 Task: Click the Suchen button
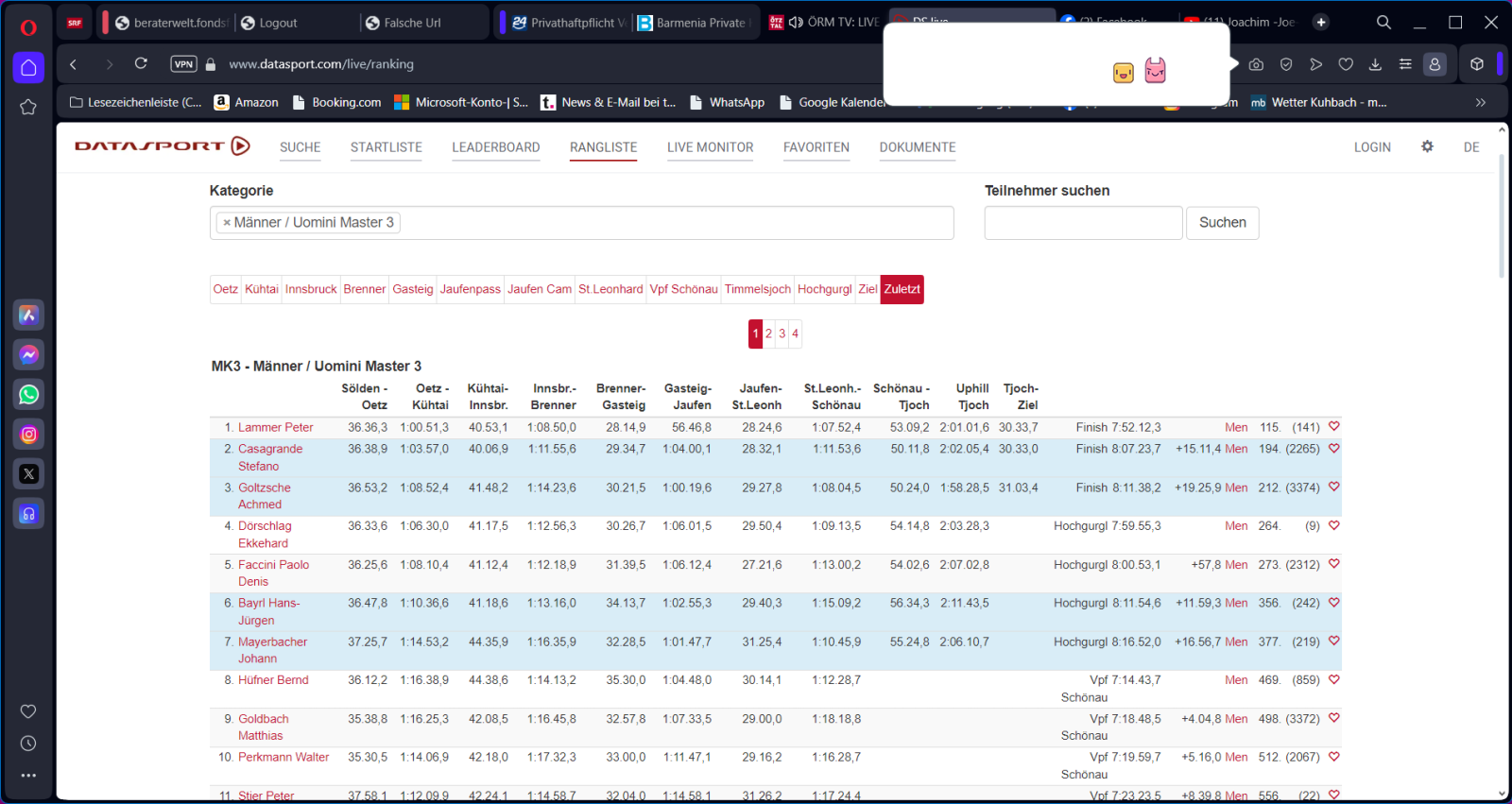click(x=1223, y=223)
